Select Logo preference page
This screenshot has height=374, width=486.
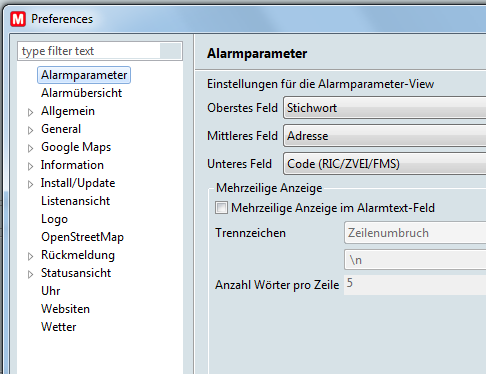tap(55, 219)
